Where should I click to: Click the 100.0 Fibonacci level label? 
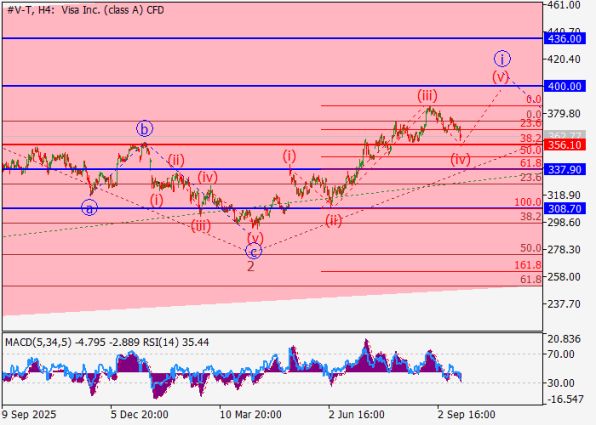[528, 202]
